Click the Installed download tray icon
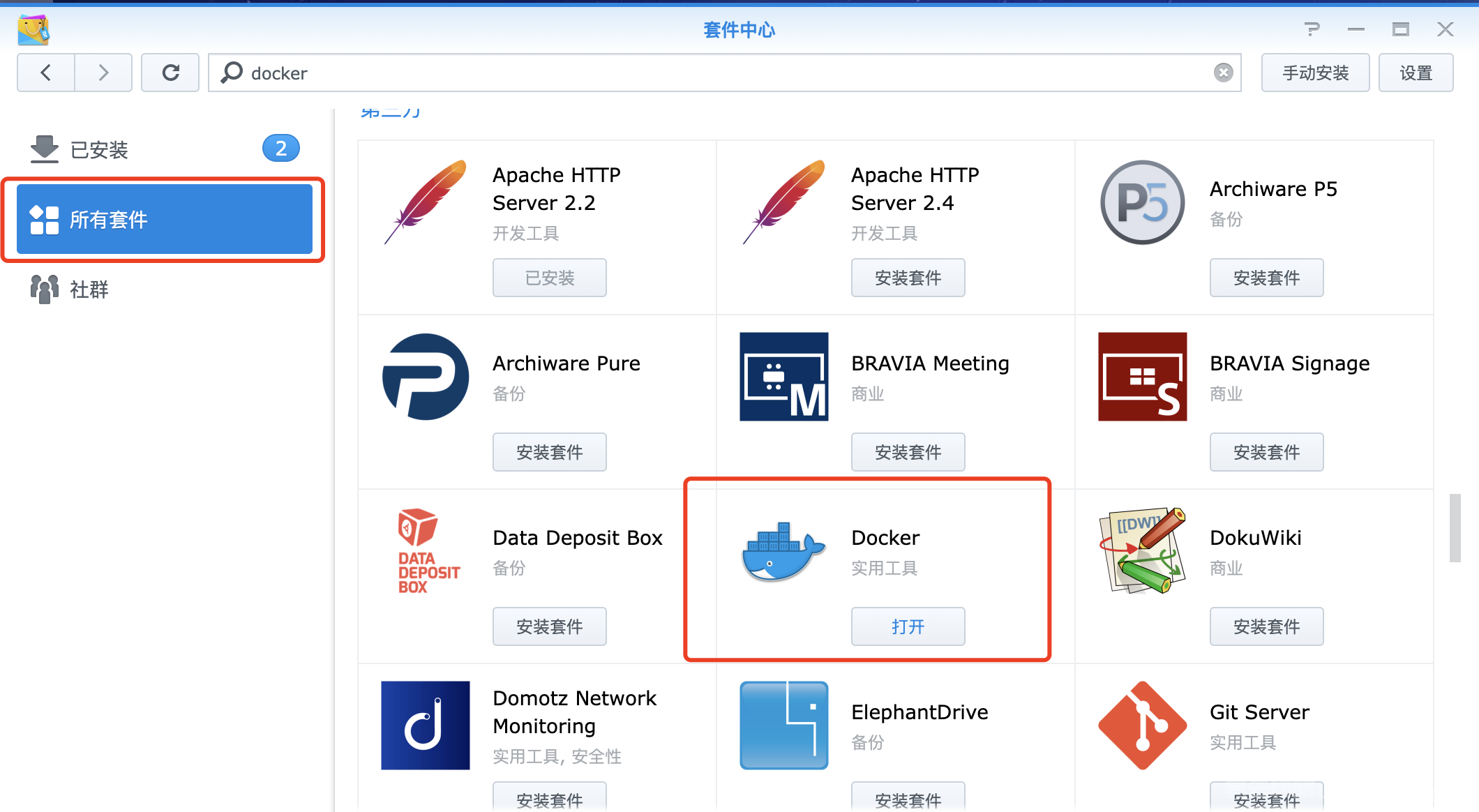This screenshot has width=1479, height=812. tap(45, 149)
